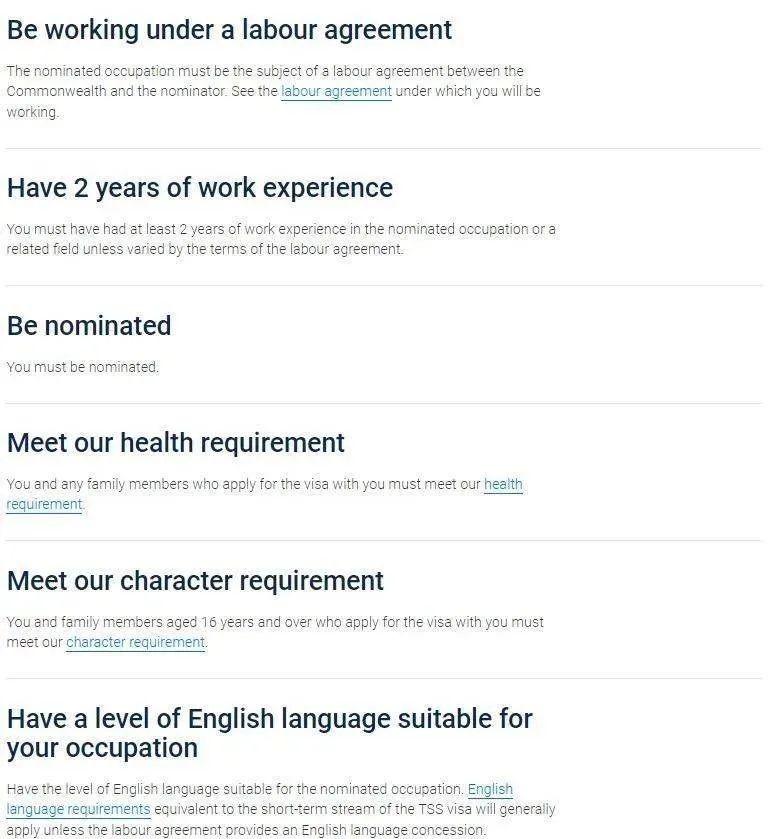Click the divider line above the "Be nominated" heading

(384, 286)
